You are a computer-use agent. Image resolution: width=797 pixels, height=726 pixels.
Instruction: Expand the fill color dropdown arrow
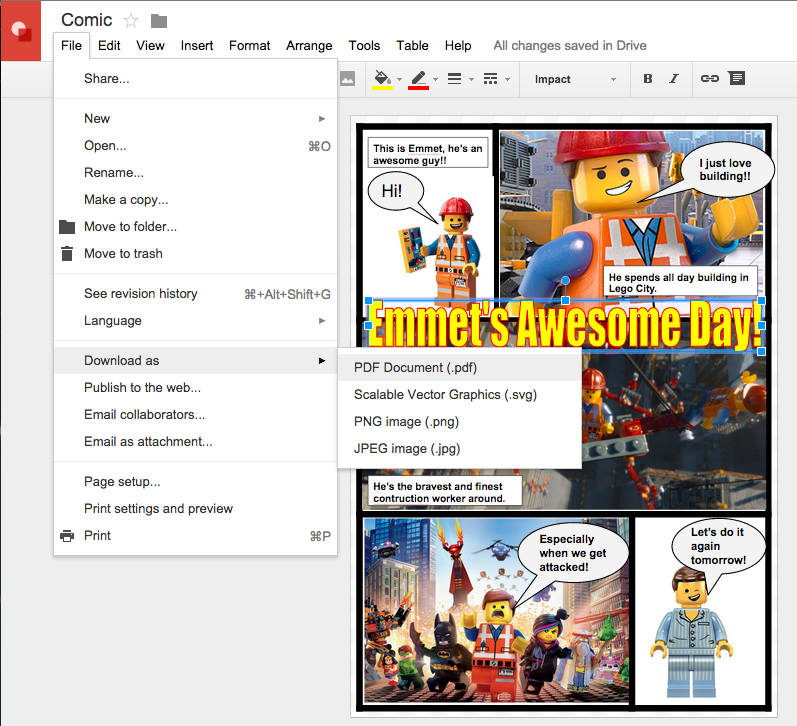point(400,79)
